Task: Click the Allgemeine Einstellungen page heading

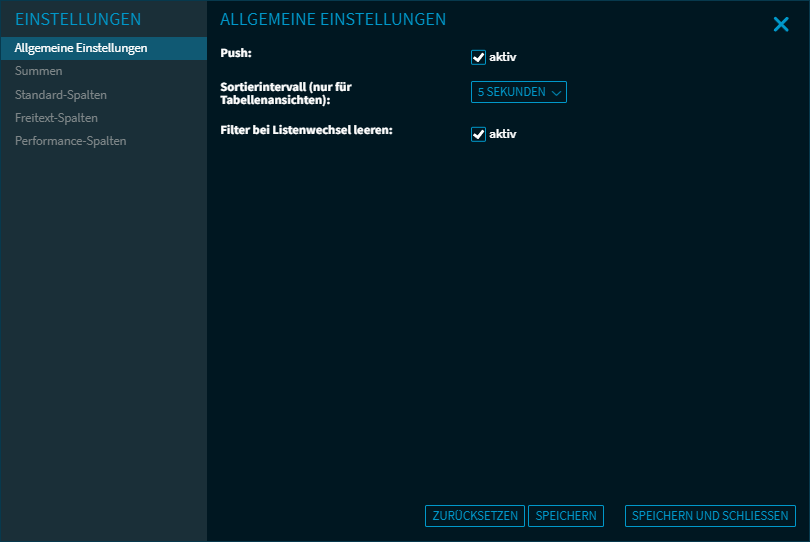Action: [333, 20]
